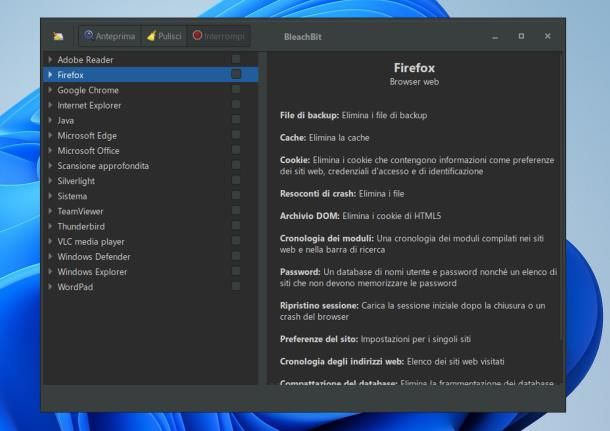Click the 'Firefox' heading in description pane
The height and width of the screenshot is (431, 610).
pos(414,68)
